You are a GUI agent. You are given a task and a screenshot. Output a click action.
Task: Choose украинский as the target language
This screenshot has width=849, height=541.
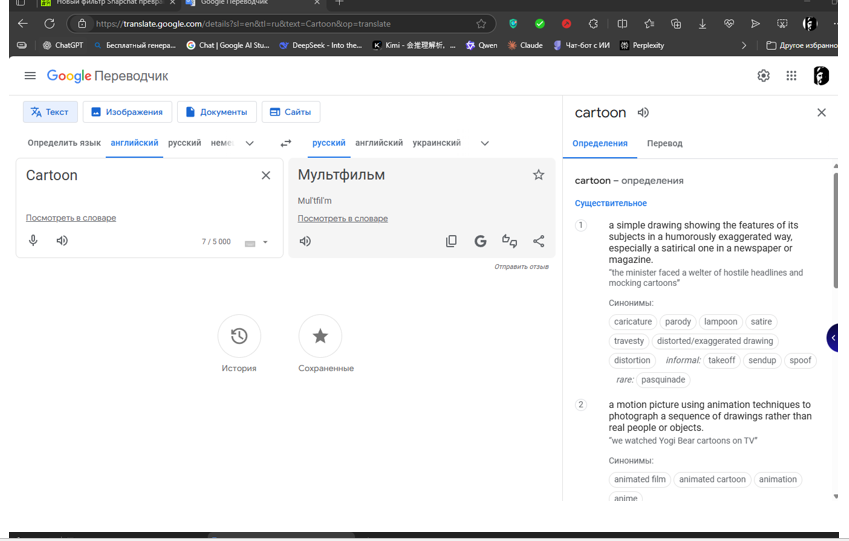(436, 143)
